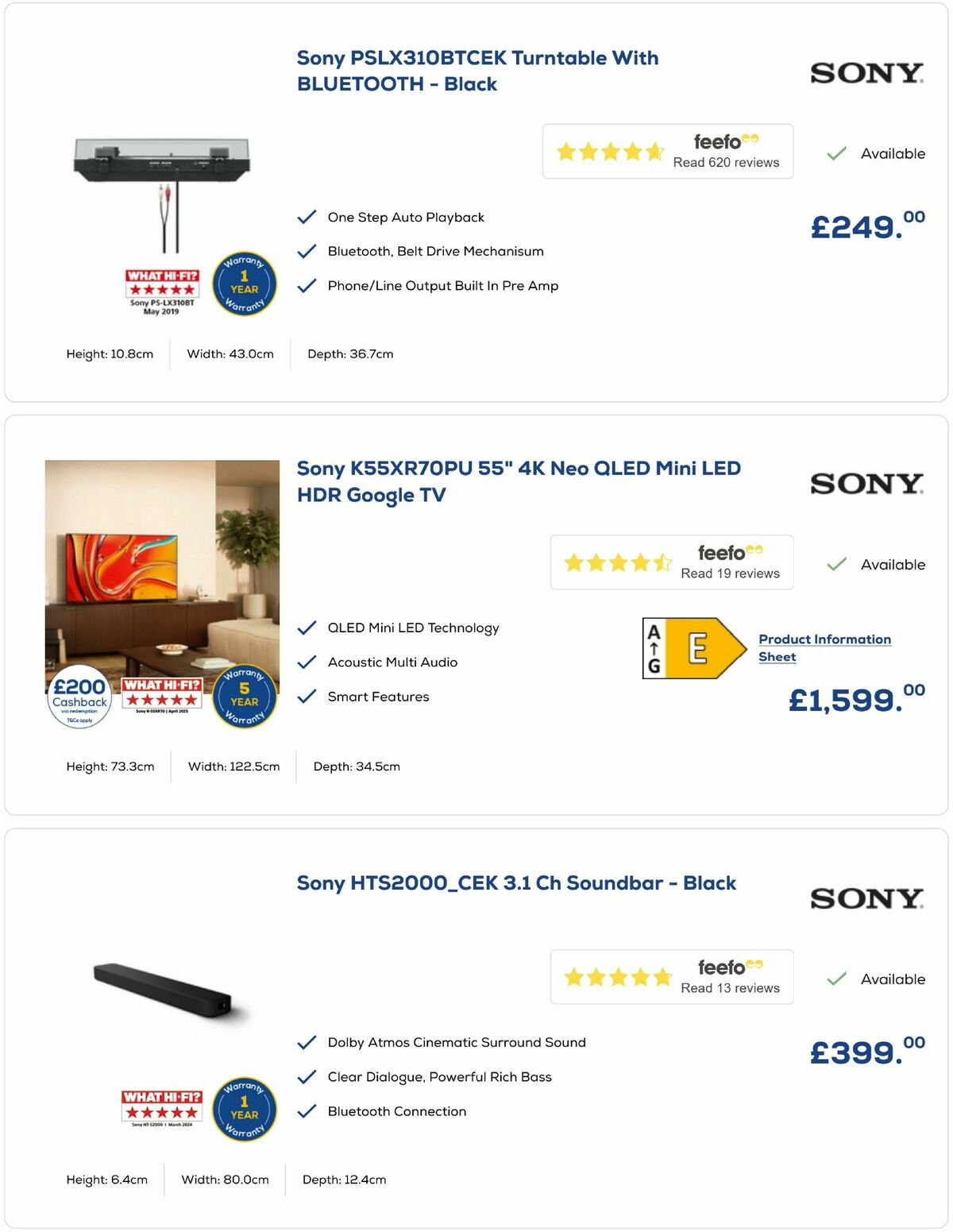Select the Sony K55XR70PU TV product title

(519, 481)
